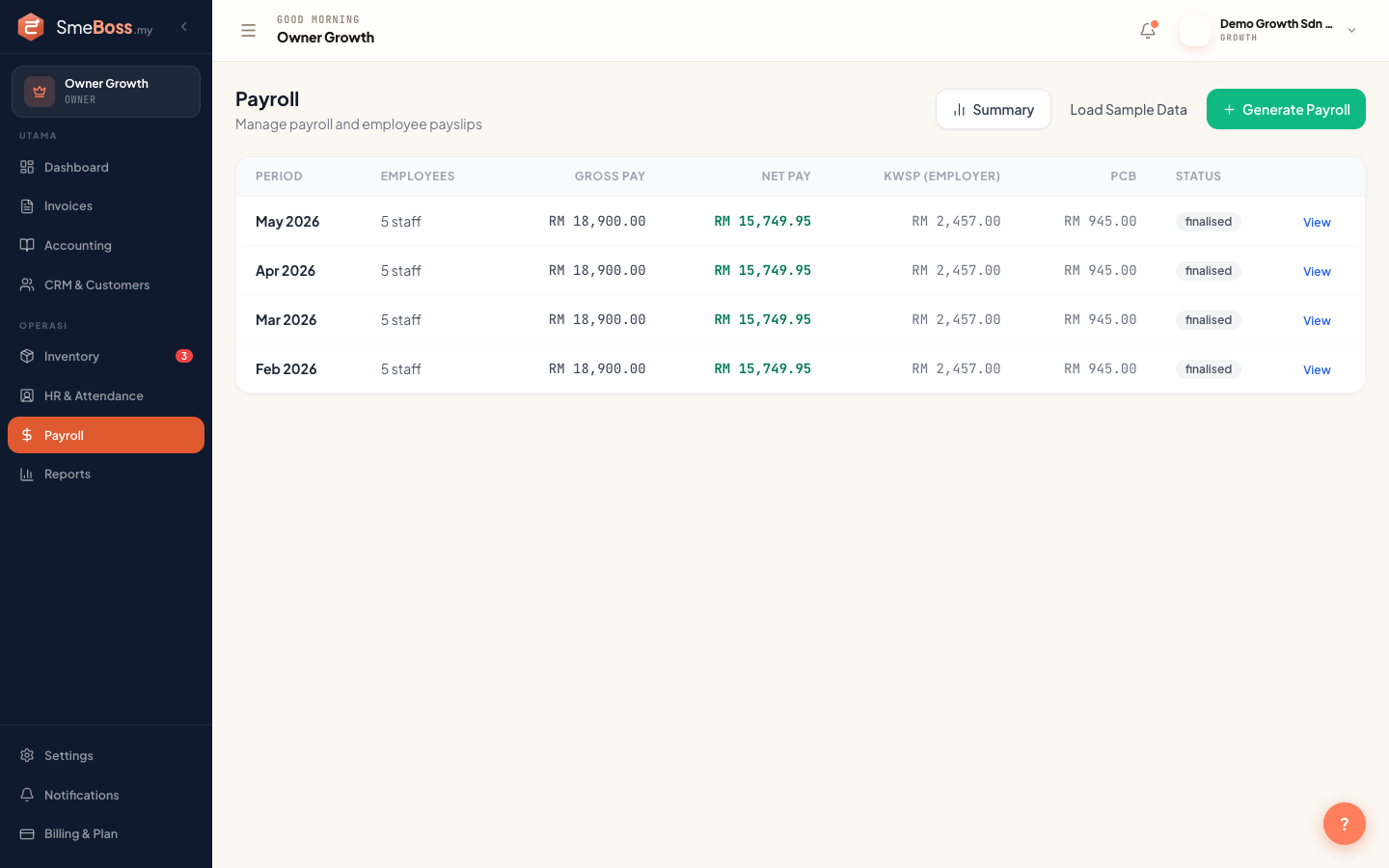Open the help question mark button
The width and height of the screenshot is (1389, 868).
coord(1344,824)
